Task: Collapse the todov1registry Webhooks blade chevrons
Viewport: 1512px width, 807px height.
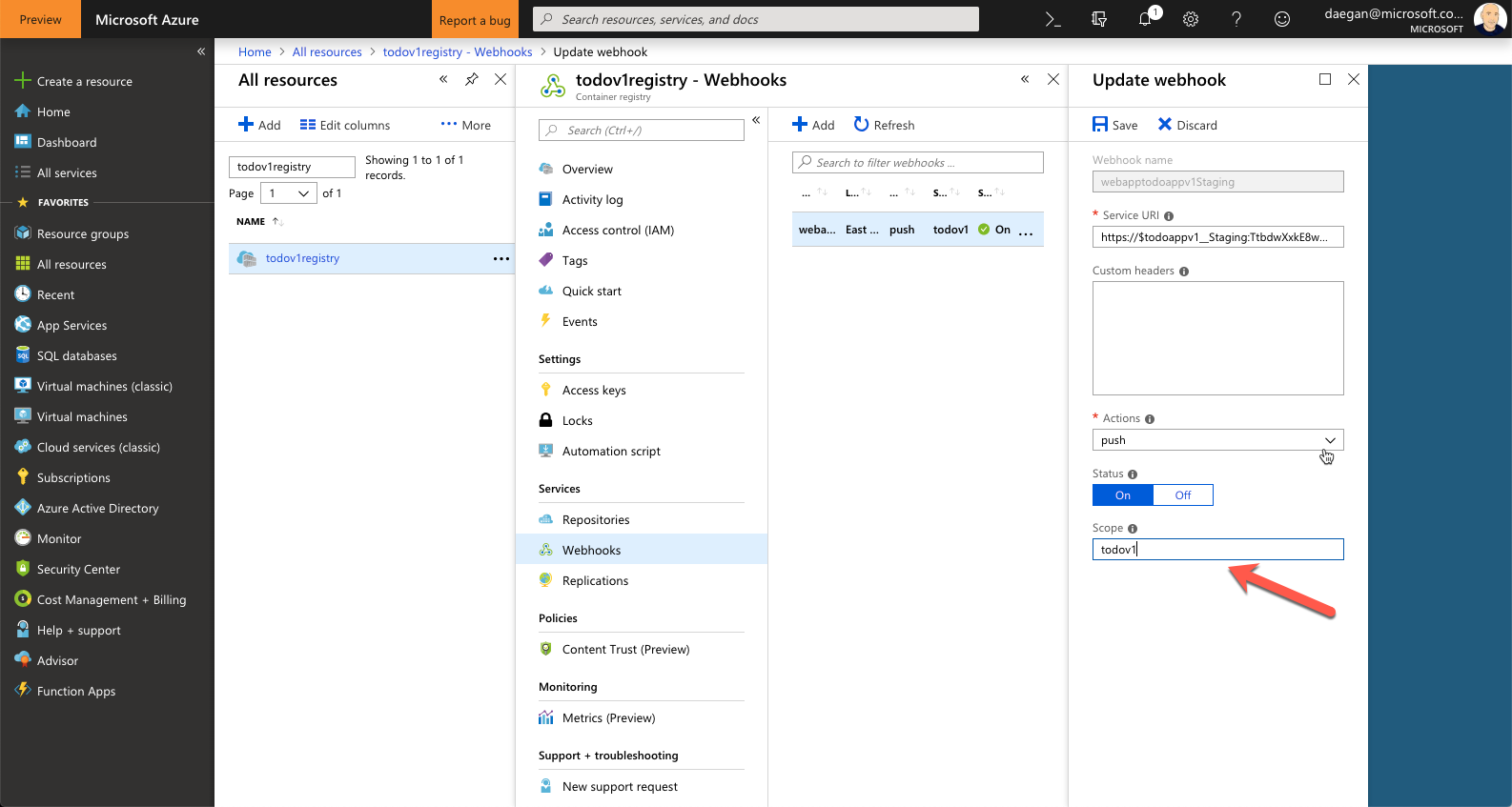Action: [1025, 79]
